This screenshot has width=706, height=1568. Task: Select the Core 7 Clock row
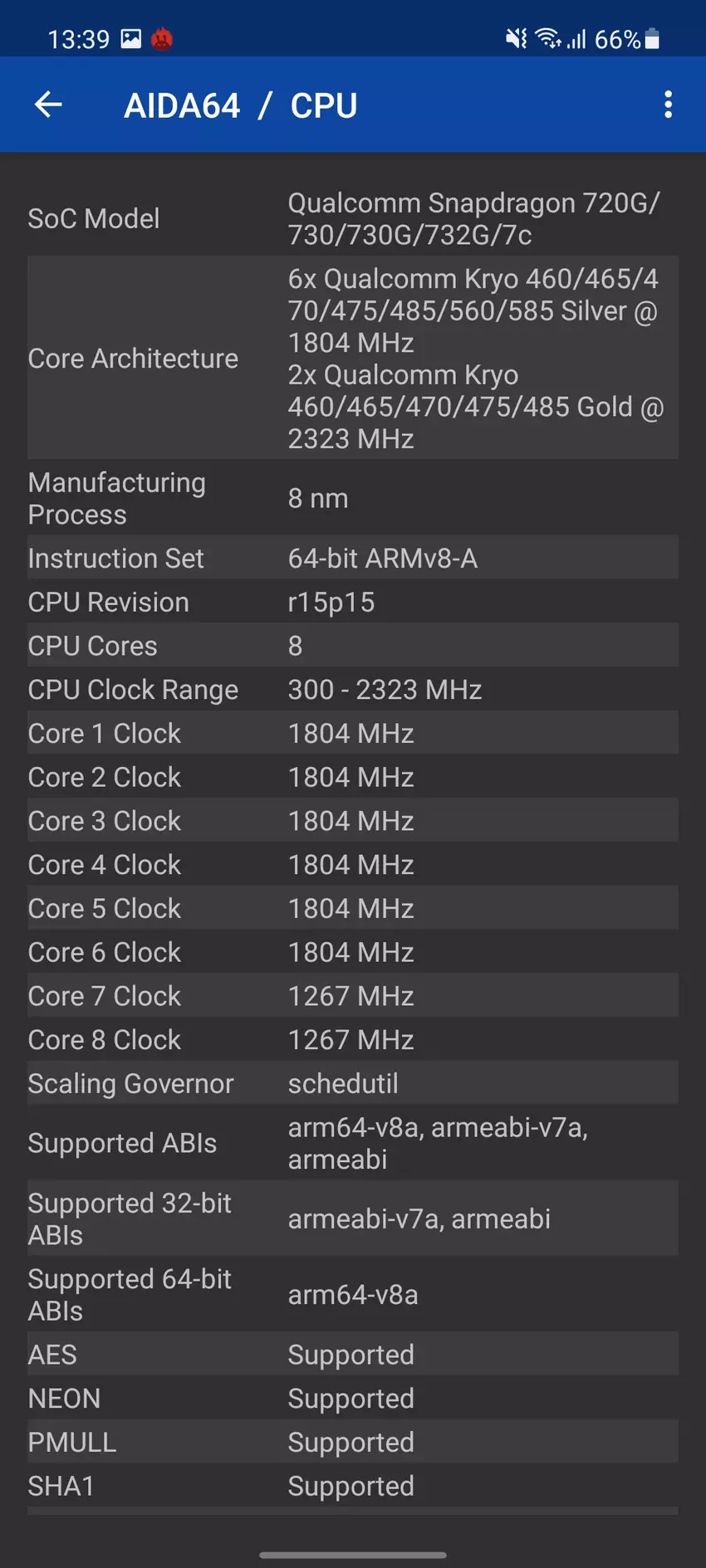click(352, 996)
